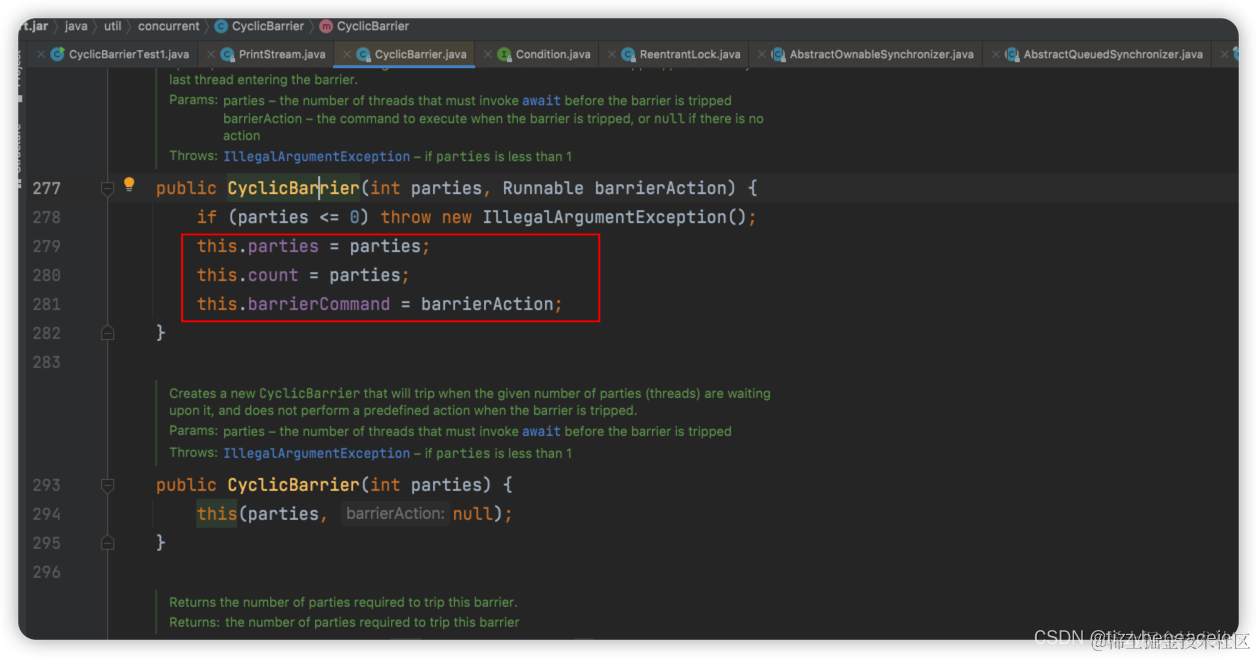Close the CyclicBarrierTest1.java tab
The width and height of the screenshot is (1257, 658).
tap(41, 55)
